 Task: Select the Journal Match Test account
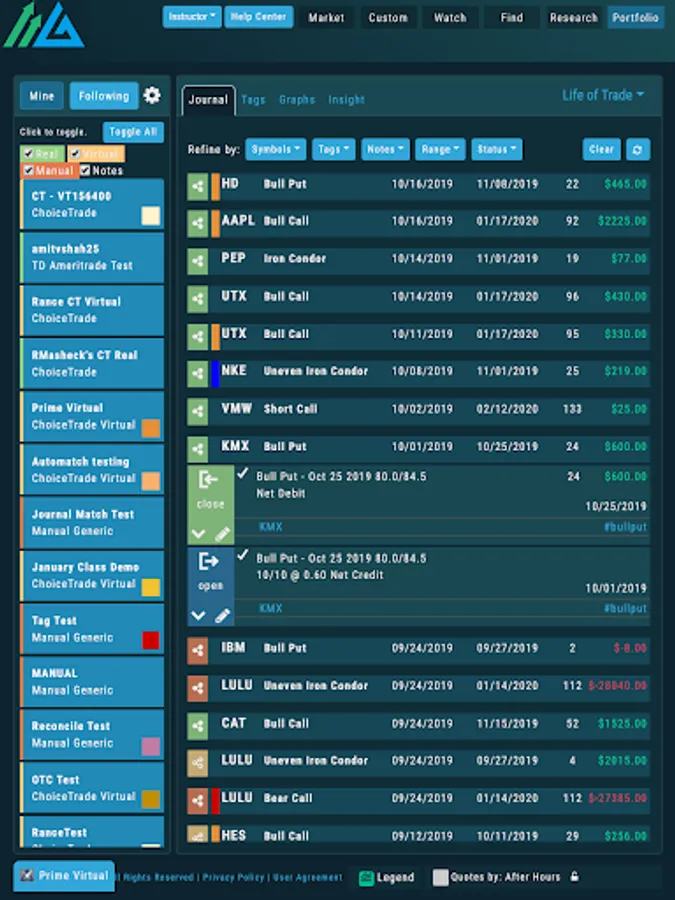[92, 523]
